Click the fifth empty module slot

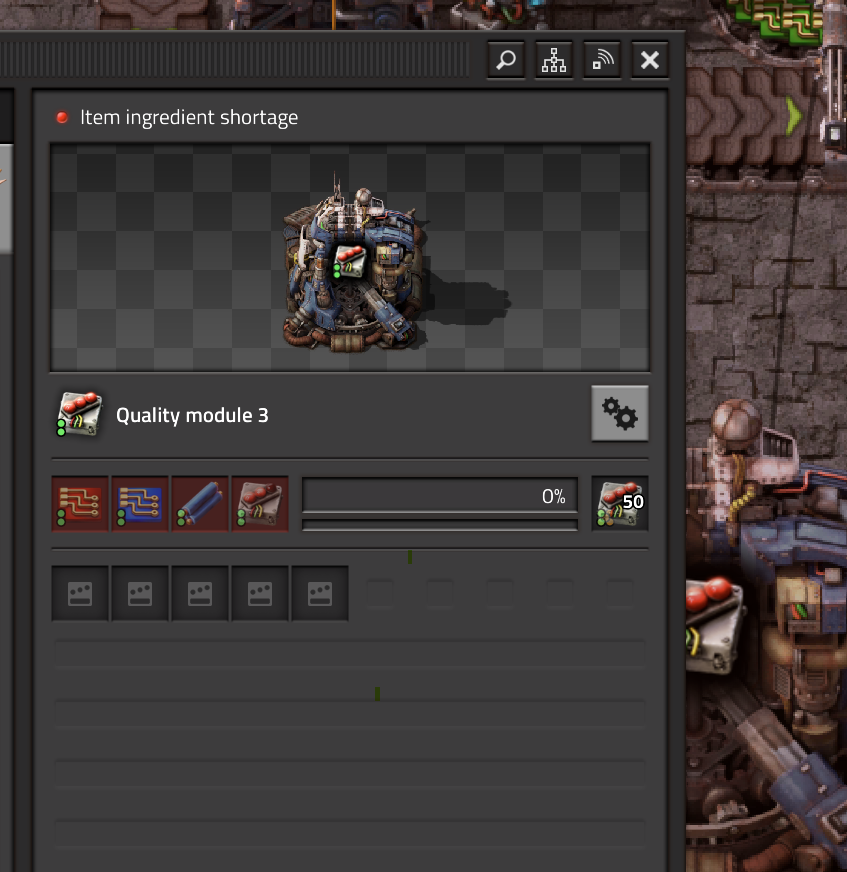320,593
